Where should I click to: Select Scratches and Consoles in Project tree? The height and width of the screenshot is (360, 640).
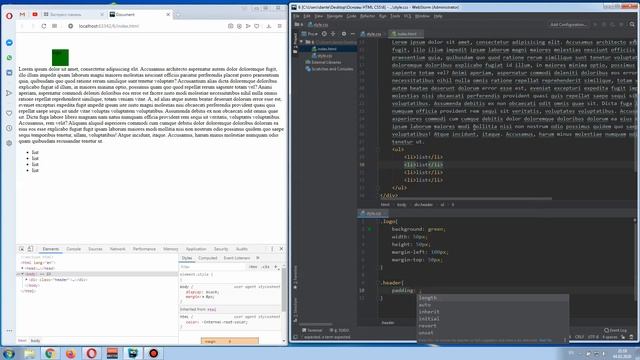pos(329,69)
